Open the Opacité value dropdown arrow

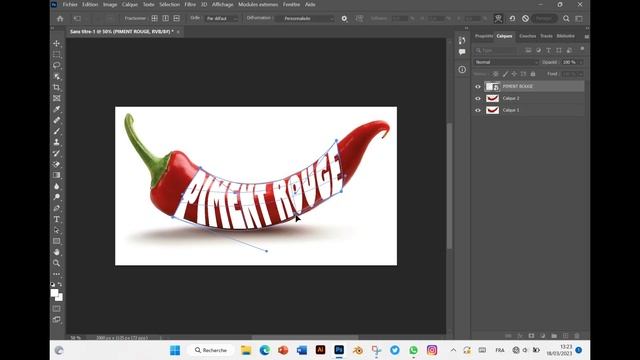click(x=580, y=62)
